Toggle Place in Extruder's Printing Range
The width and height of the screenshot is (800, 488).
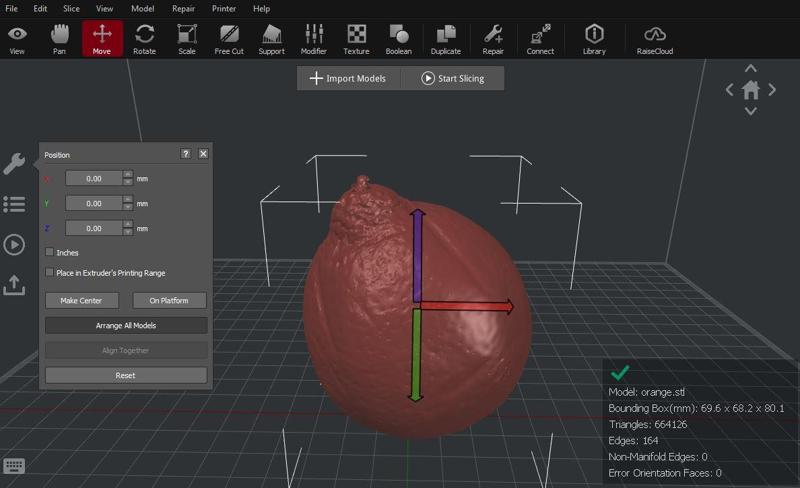pyautogui.click(x=49, y=272)
